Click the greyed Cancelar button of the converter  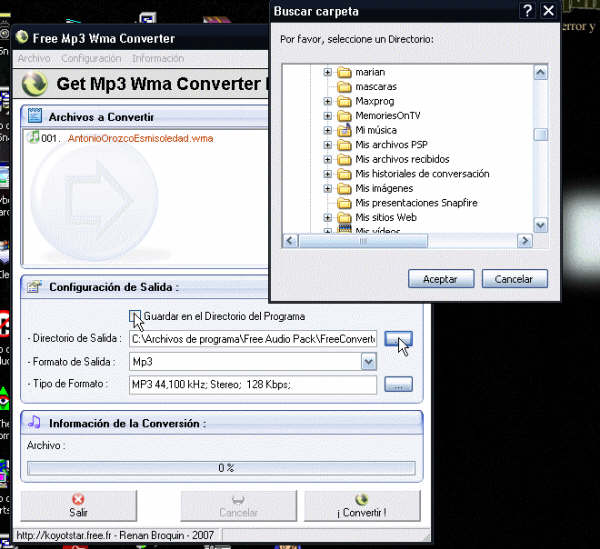[x=238, y=506]
